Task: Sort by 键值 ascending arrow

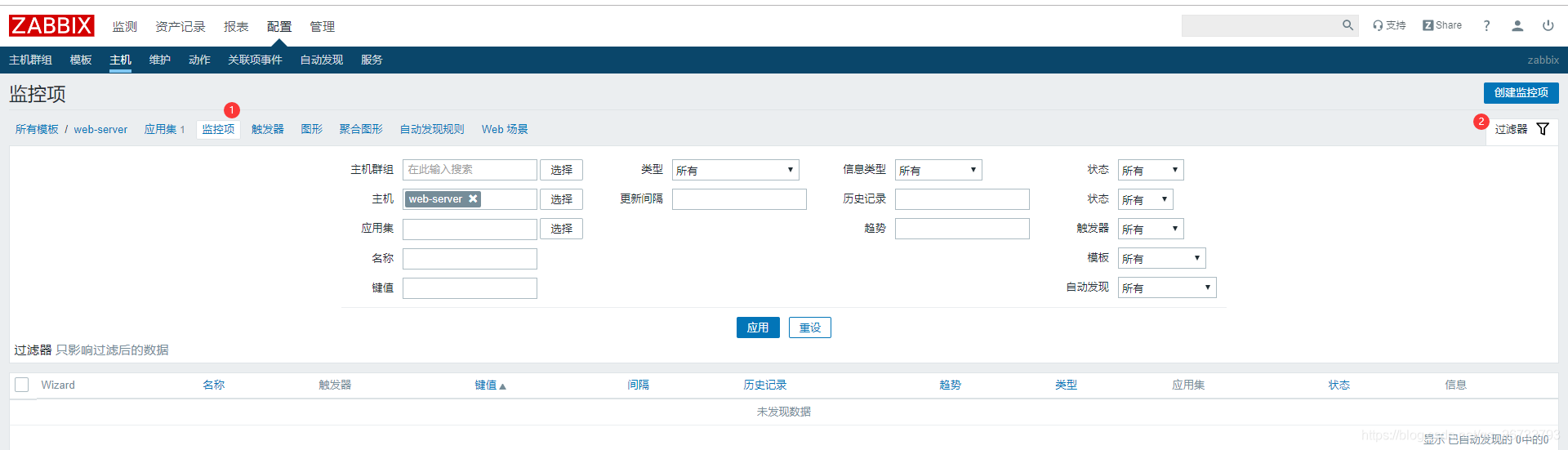Action: pyautogui.click(x=502, y=386)
